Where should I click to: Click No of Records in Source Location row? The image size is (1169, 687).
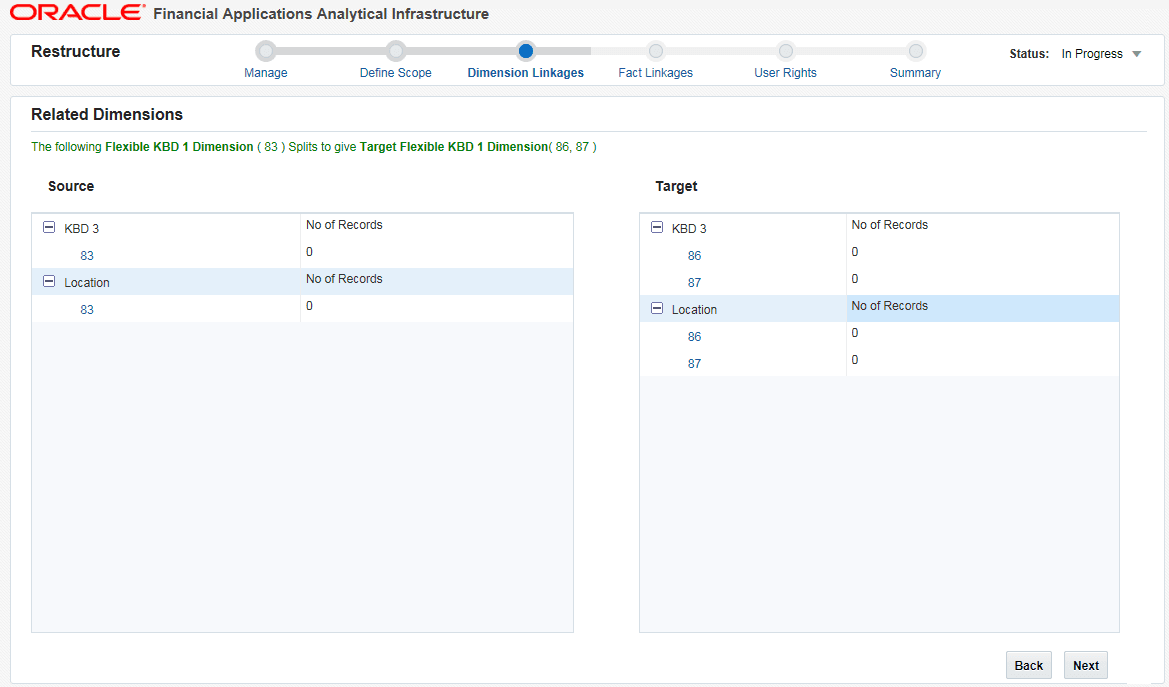(x=344, y=279)
